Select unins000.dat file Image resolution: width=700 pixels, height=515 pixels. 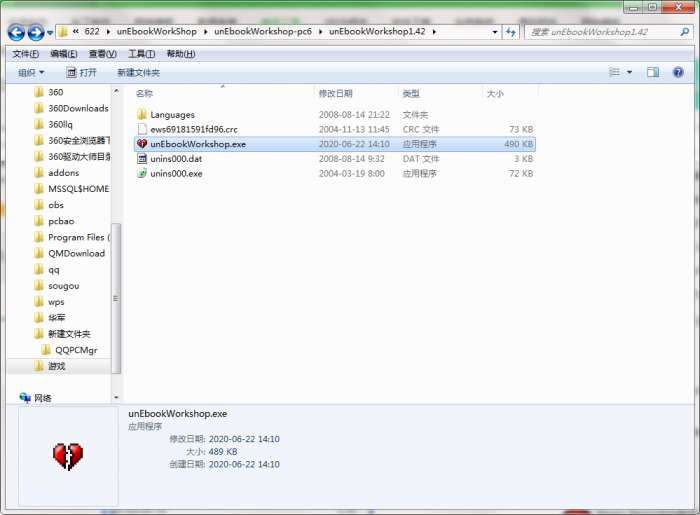click(176, 159)
